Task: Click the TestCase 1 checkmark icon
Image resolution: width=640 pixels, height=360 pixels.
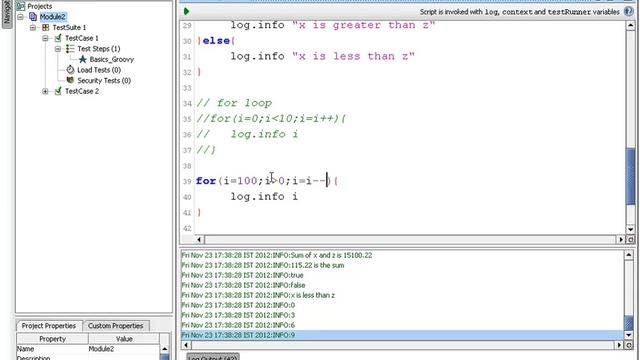Action: pyautogui.click(x=58, y=38)
